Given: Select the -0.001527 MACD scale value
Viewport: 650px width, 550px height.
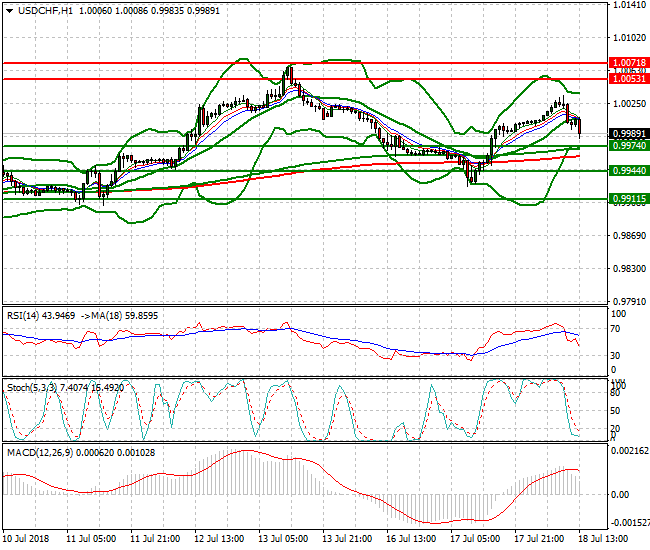Looking at the screenshot, I should point(630,523).
